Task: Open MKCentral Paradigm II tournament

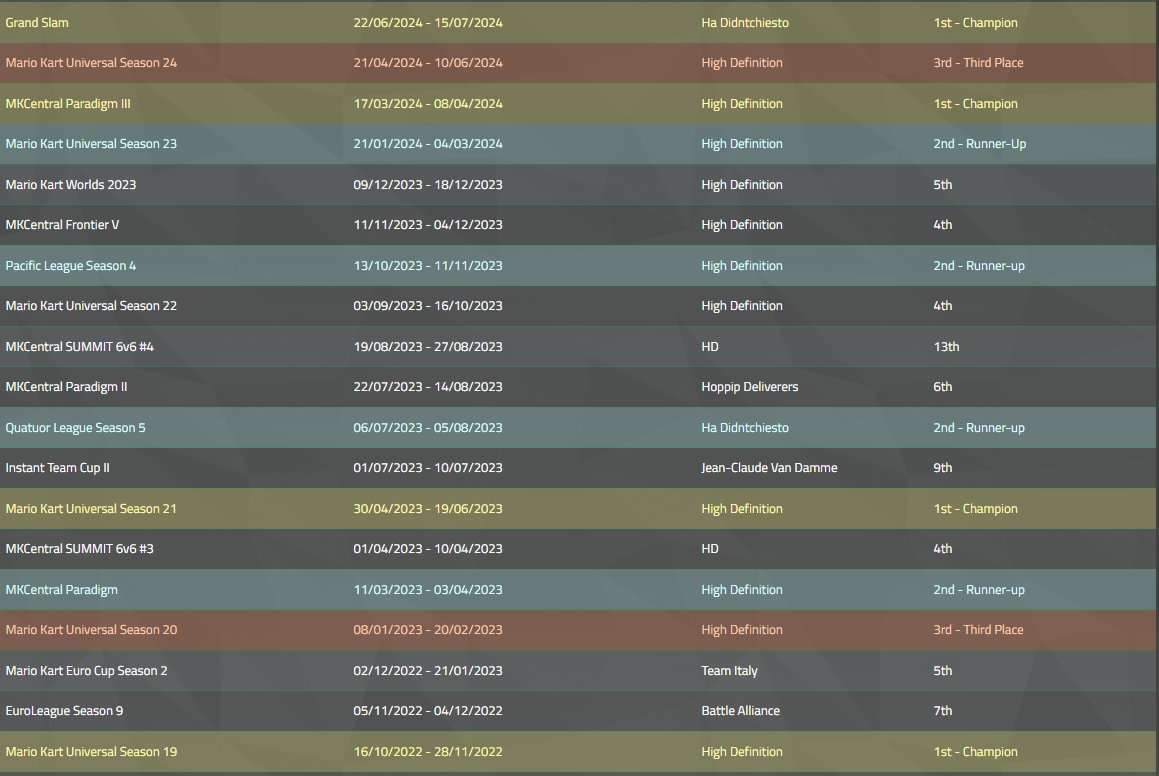Action: 67,387
